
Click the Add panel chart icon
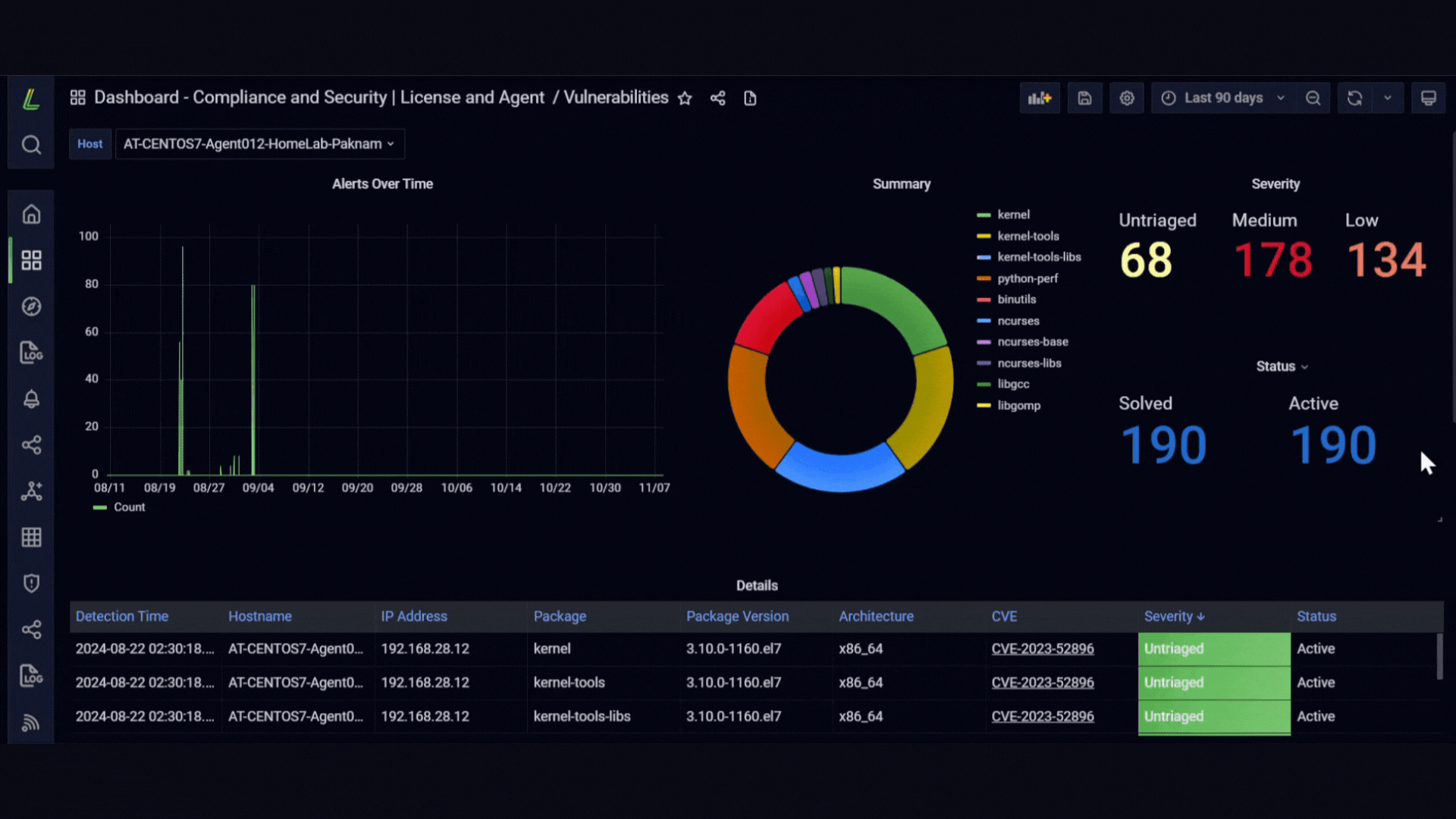(x=1040, y=99)
